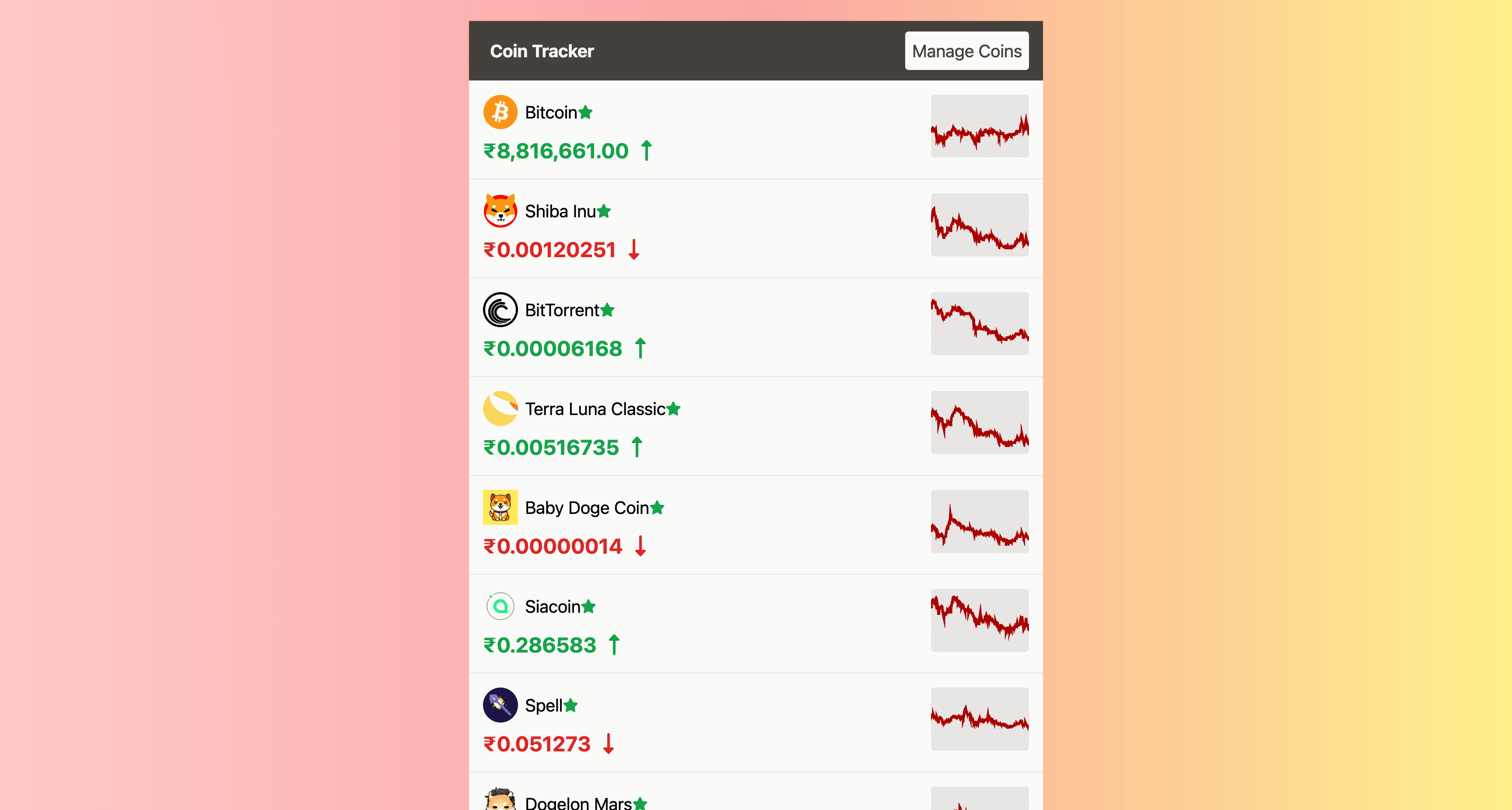The height and width of the screenshot is (810, 1512).
Task: Toggle the star next to Siacoin
Action: click(x=588, y=606)
